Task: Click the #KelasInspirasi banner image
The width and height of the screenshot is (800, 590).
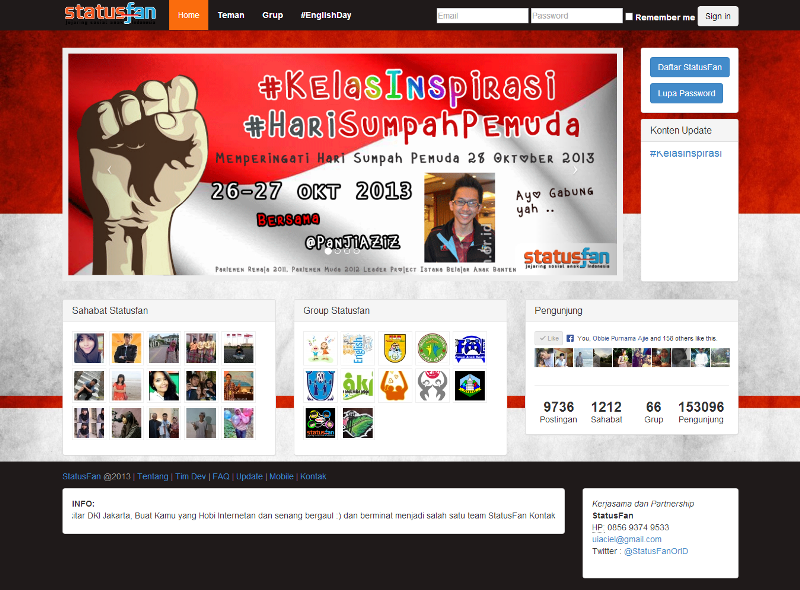Action: pyautogui.click(x=342, y=164)
